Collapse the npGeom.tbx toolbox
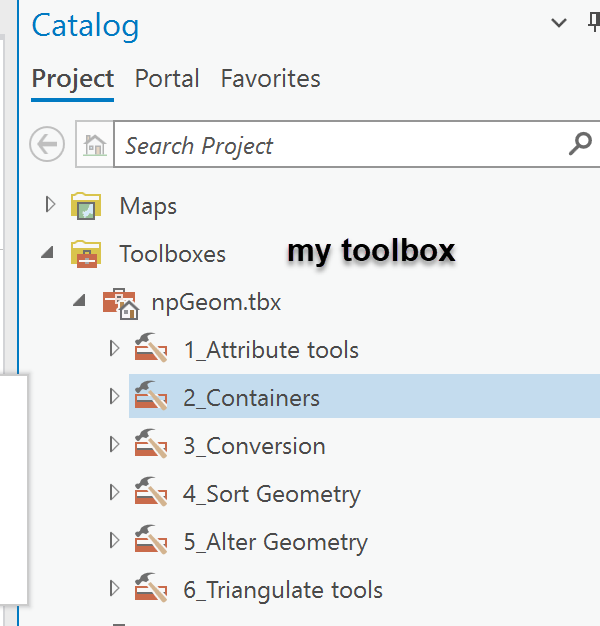Viewport: 600px width, 626px height. coord(80,302)
